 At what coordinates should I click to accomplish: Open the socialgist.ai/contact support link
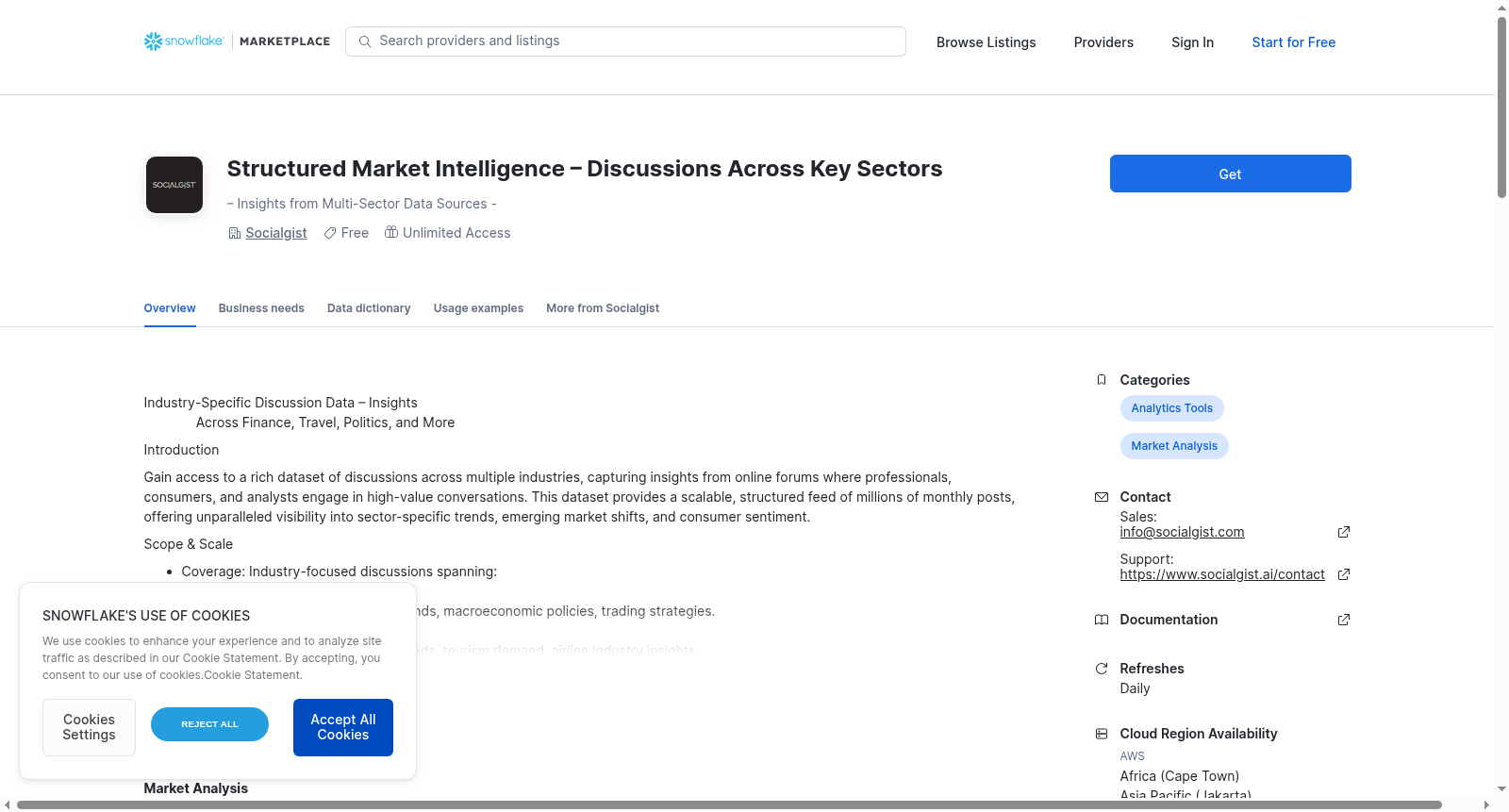tap(1222, 574)
